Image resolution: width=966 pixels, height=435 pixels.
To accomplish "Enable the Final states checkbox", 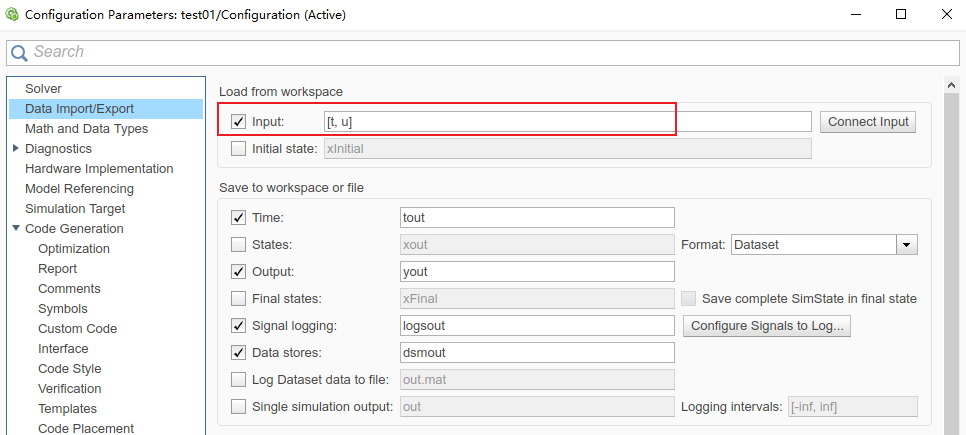I will [x=238, y=299].
